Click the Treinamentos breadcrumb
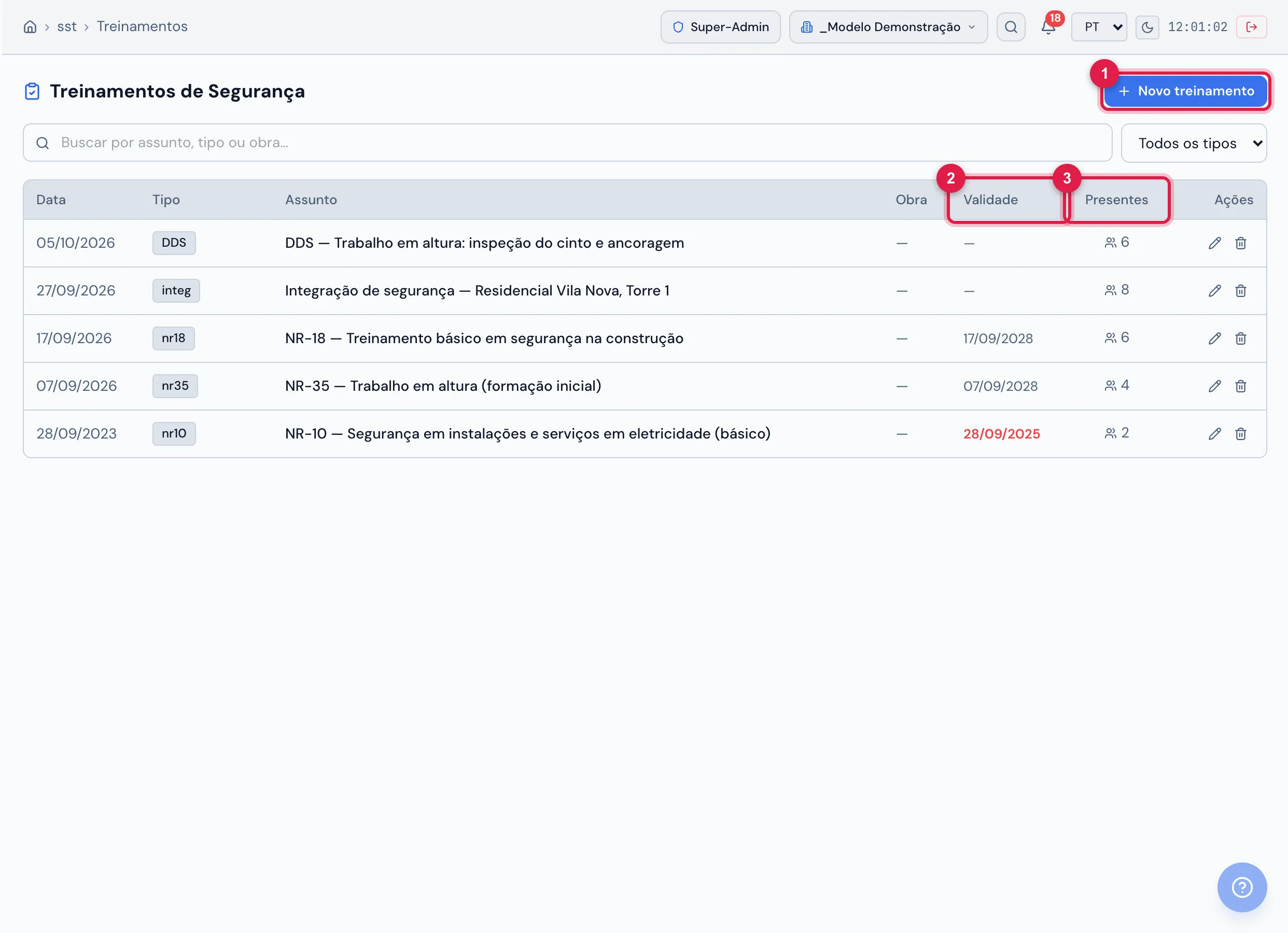This screenshot has width=1288, height=933. pos(142,26)
